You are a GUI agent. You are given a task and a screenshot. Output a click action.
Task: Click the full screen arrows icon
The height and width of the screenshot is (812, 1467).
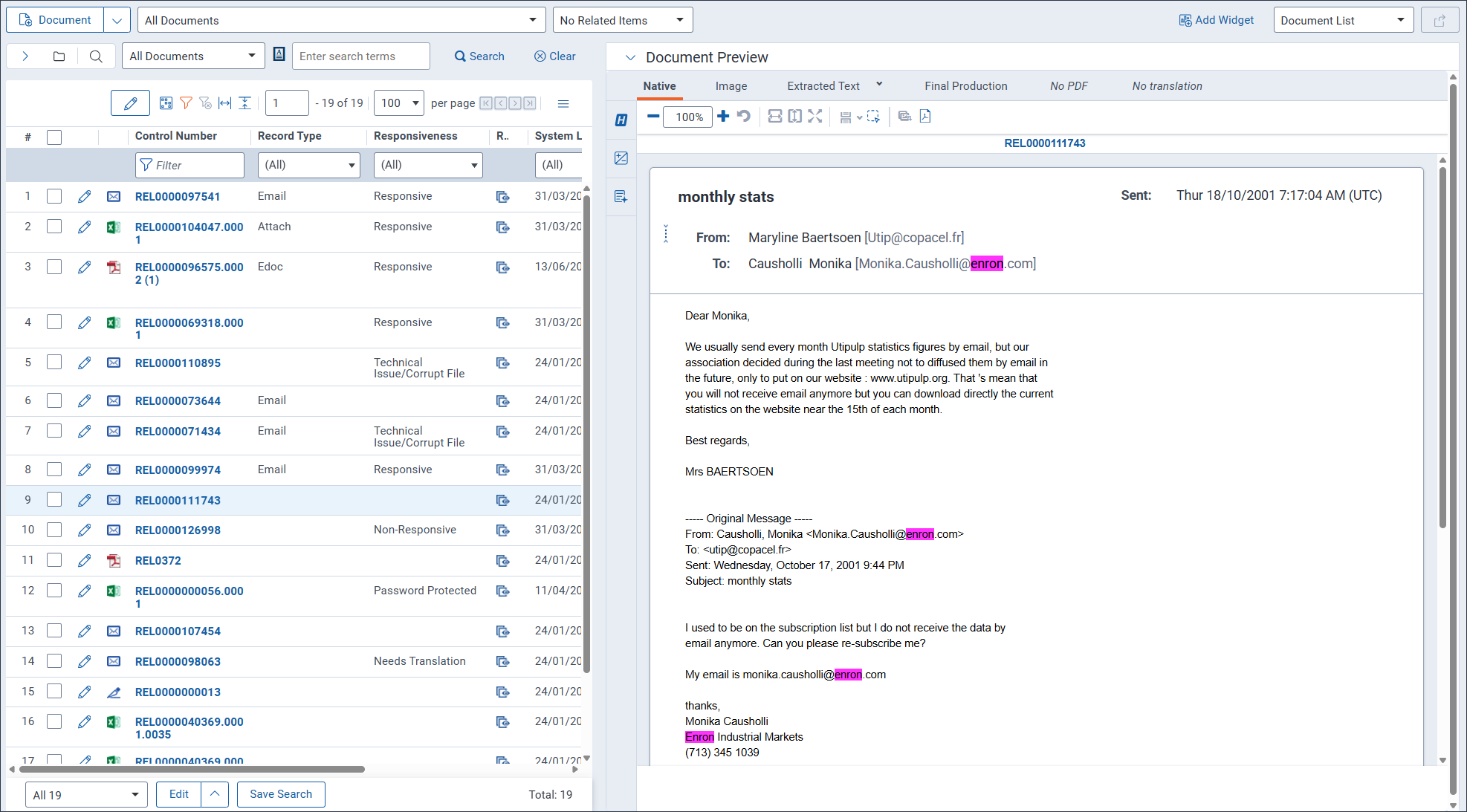tap(815, 116)
